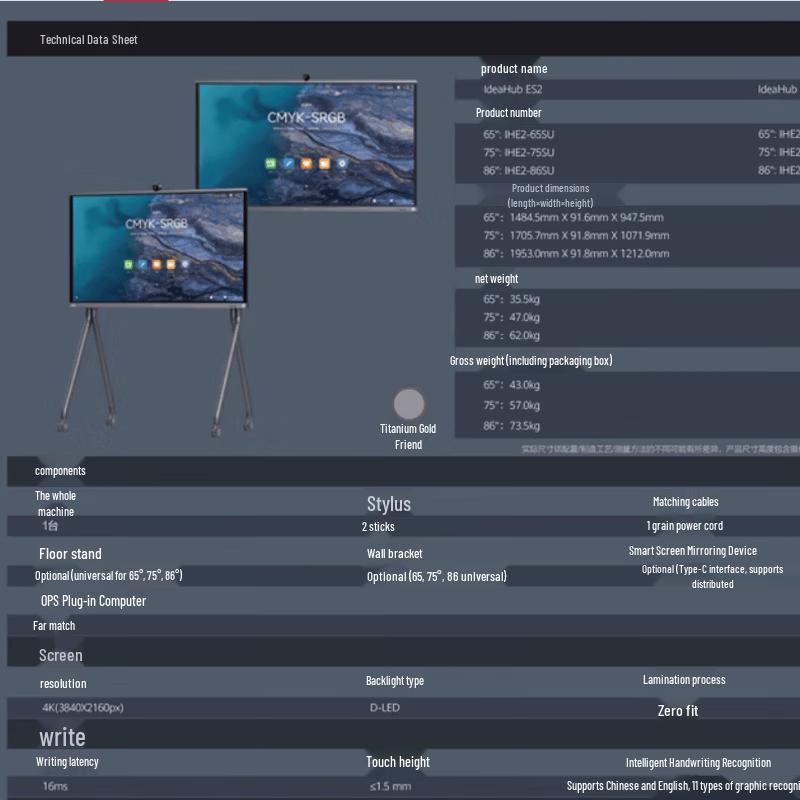The width and height of the screenshot is (800, 800).
Task: Click the Gross weight (including packaging box) heading
Action: [531, 361]
